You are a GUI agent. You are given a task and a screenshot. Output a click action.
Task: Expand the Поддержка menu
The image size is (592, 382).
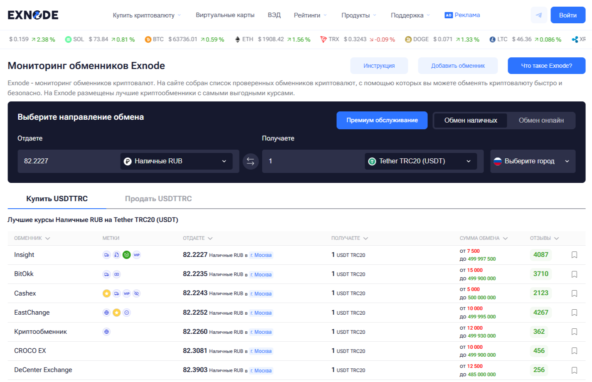tap(410, 15)
